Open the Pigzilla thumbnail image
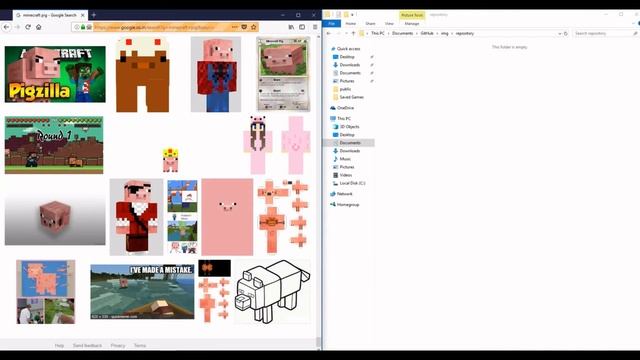640x360 pixels. [x=55, y=74]
